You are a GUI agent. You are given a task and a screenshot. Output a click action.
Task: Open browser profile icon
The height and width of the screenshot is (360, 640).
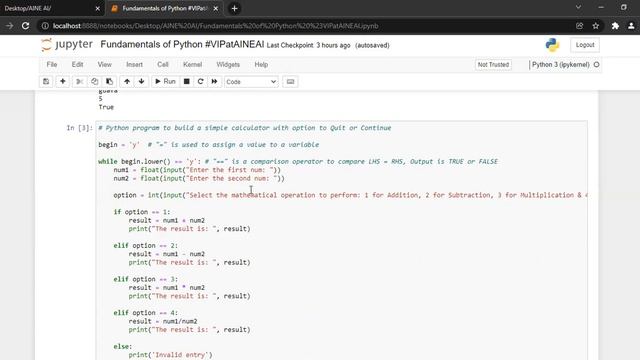click(631, 26)
